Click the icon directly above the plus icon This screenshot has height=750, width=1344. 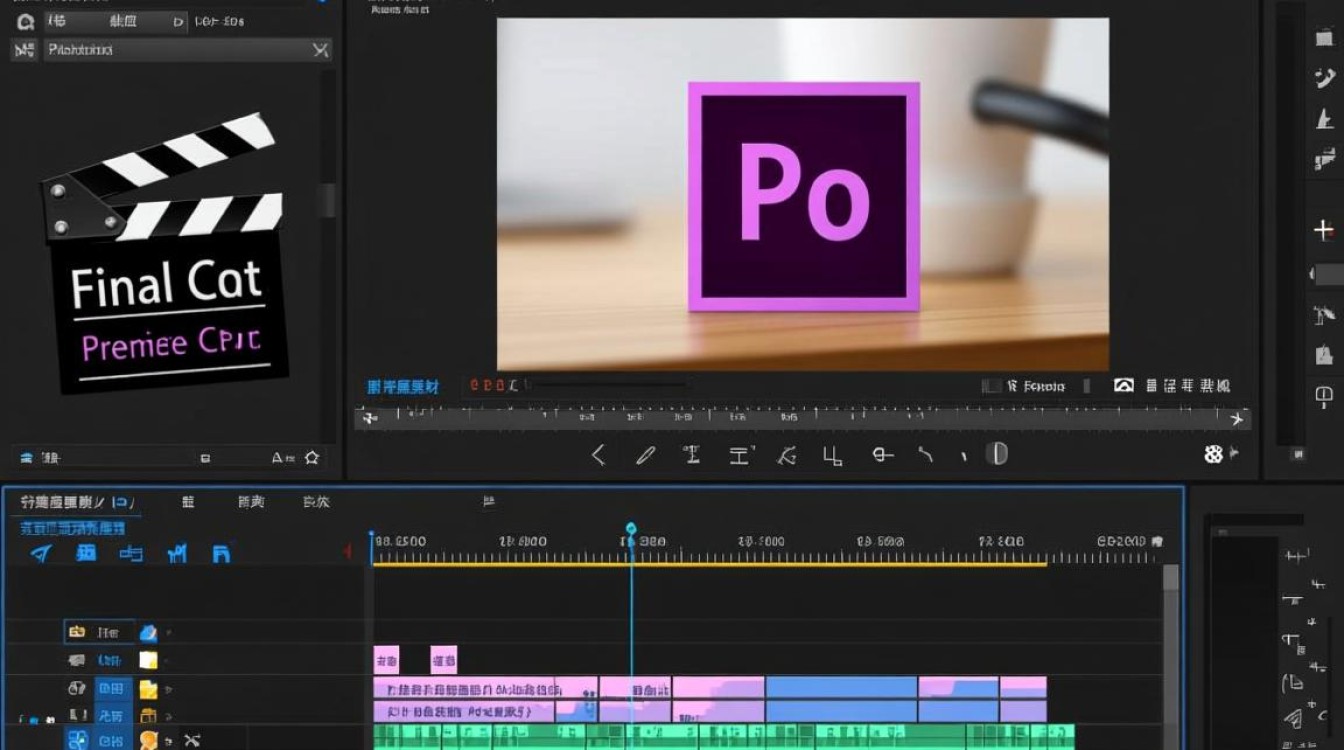pos(1325,158)
